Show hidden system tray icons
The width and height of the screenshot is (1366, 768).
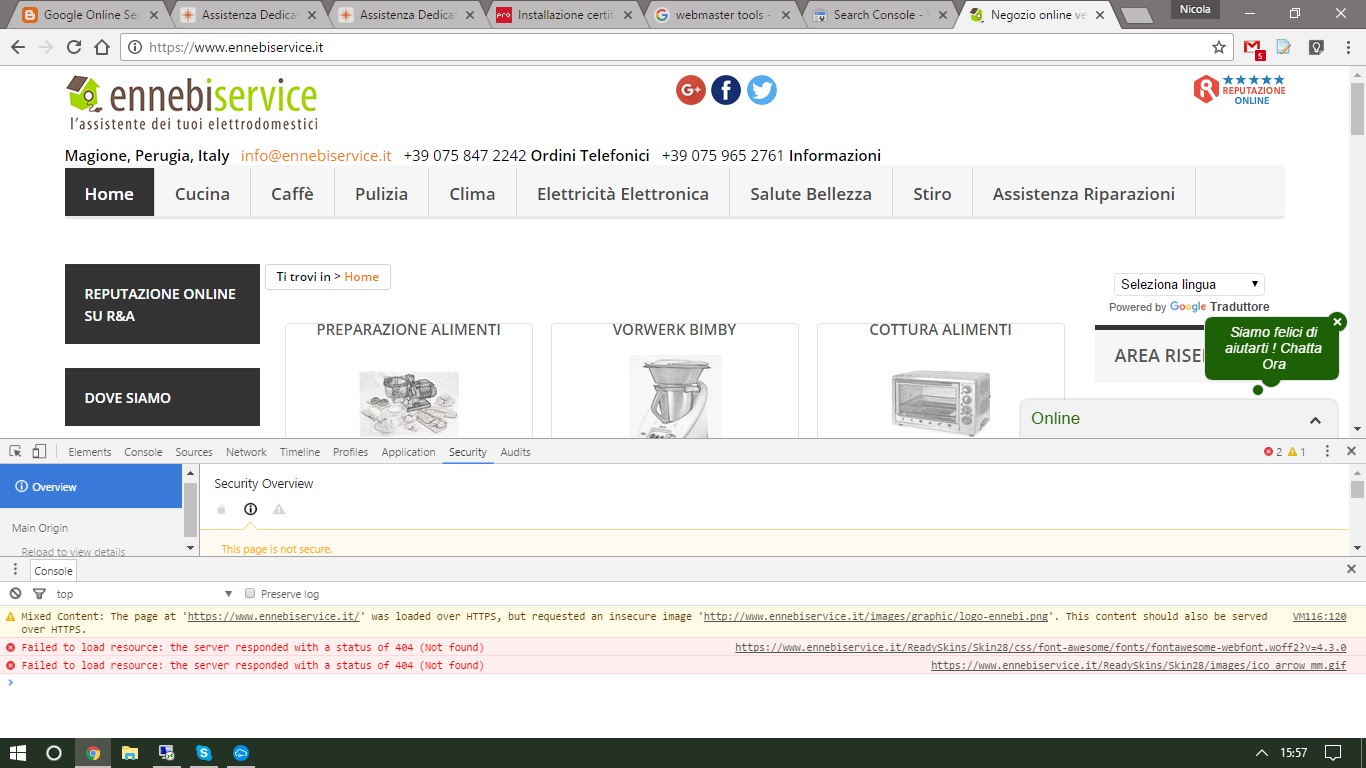point(1262,753)
